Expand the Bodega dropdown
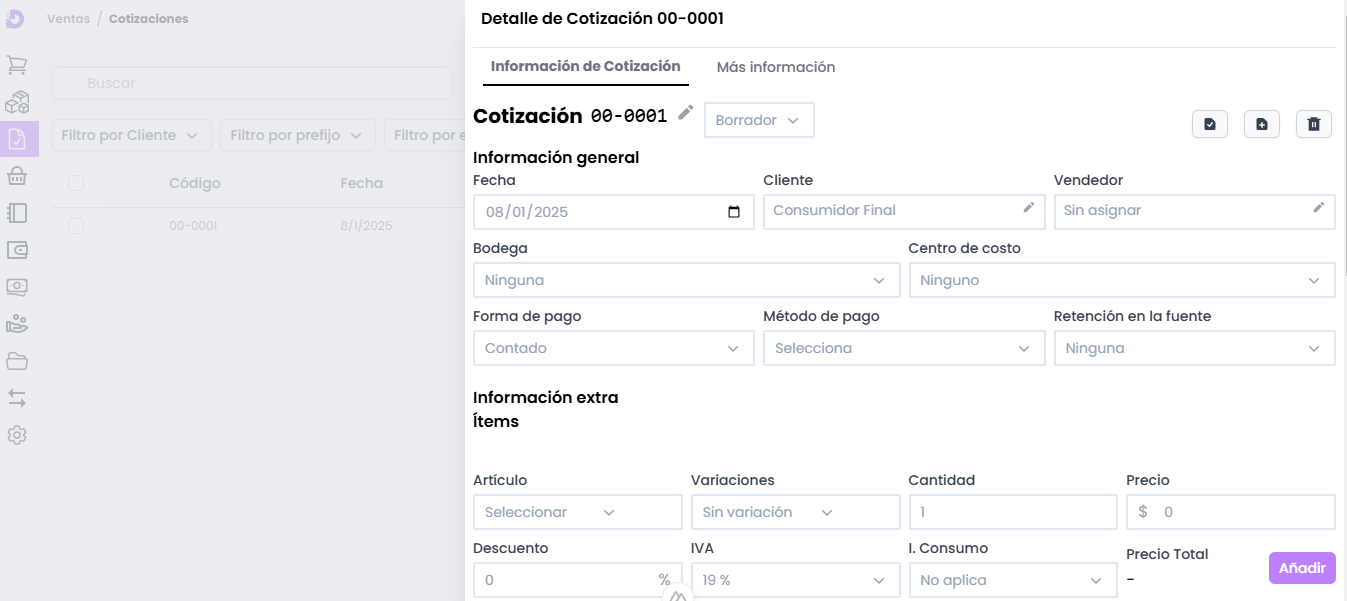The image size is (1347, 601). pos(686,280)
